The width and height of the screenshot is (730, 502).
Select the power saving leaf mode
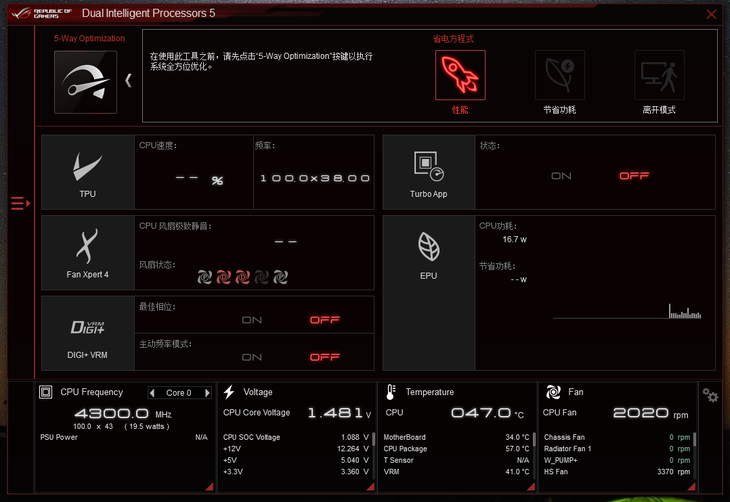[560, 75]
